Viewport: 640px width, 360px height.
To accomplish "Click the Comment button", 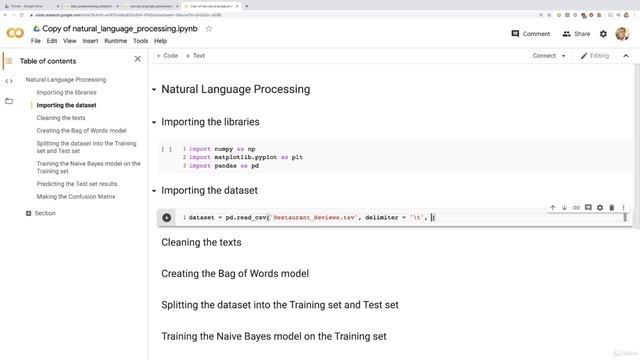I will (531, 34).
